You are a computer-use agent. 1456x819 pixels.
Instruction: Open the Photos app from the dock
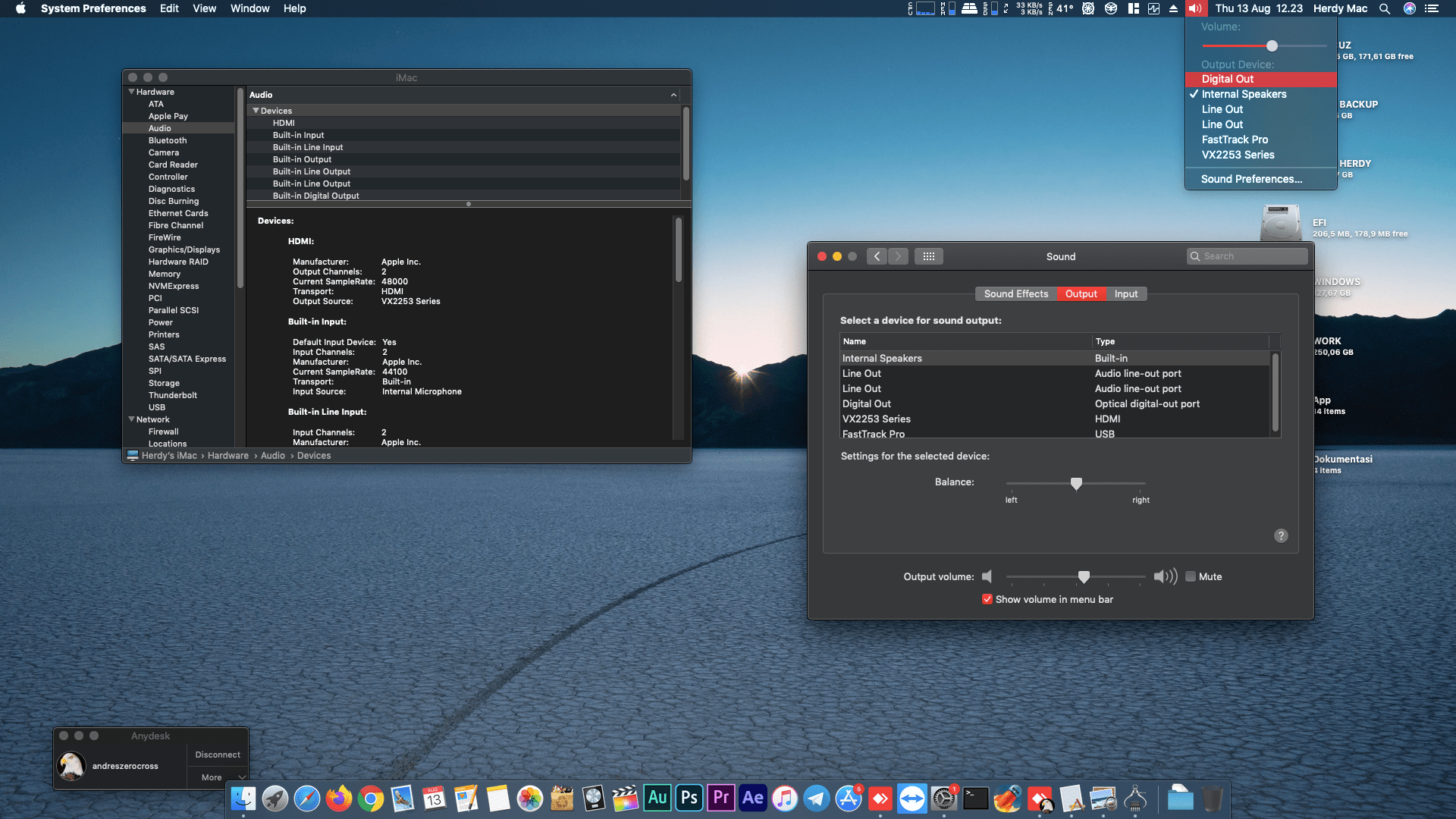click(x=530, y=799)
